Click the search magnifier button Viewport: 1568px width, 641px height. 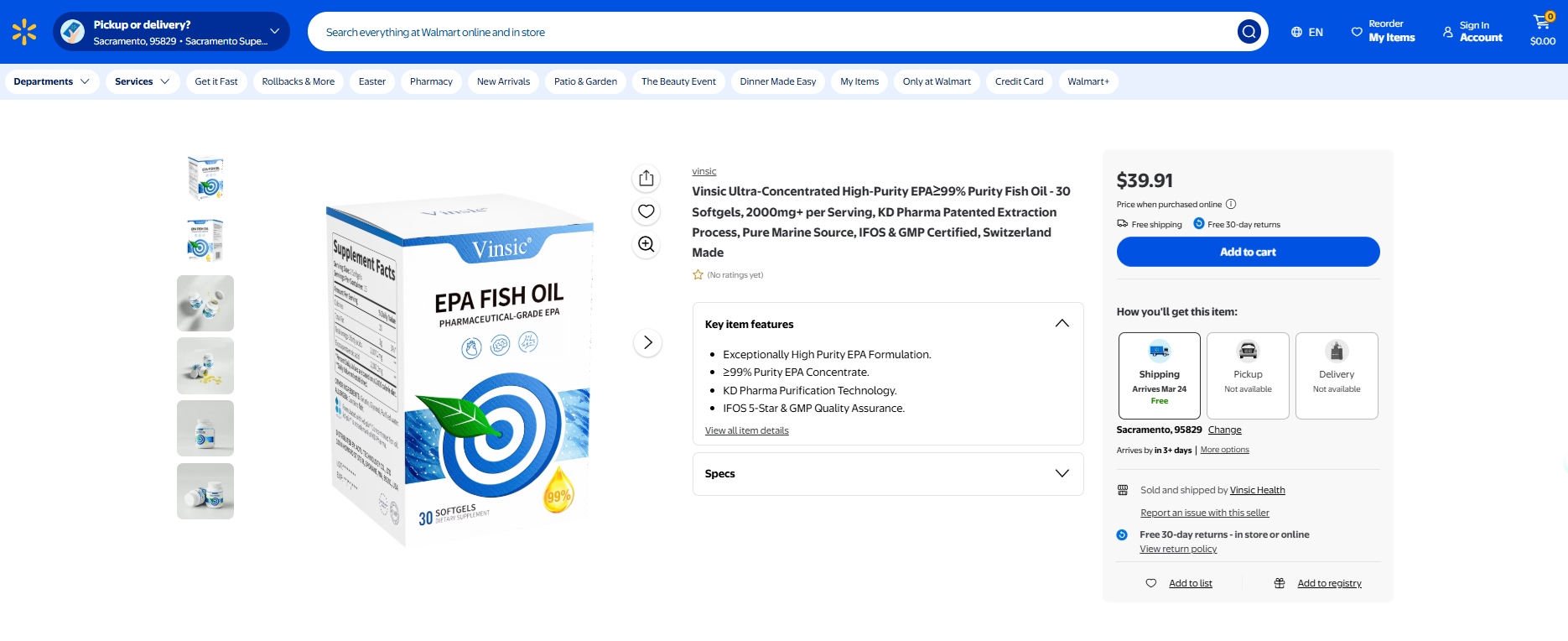coord(1249,32)
